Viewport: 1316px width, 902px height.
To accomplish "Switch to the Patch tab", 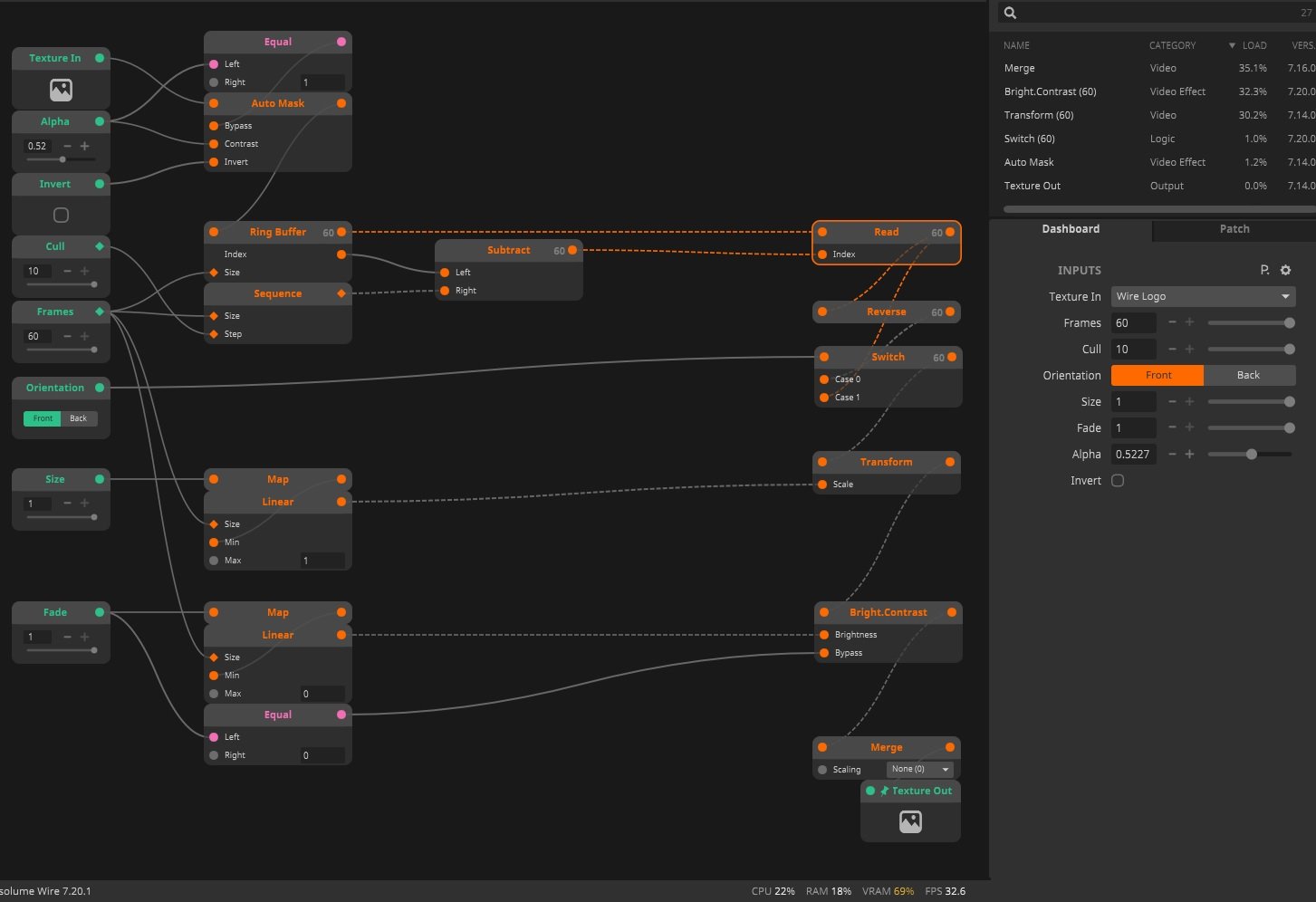I will (x=1234, y=229).
